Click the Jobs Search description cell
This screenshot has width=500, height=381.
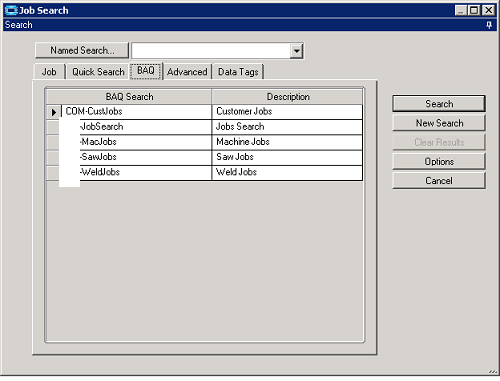point(287,127)
